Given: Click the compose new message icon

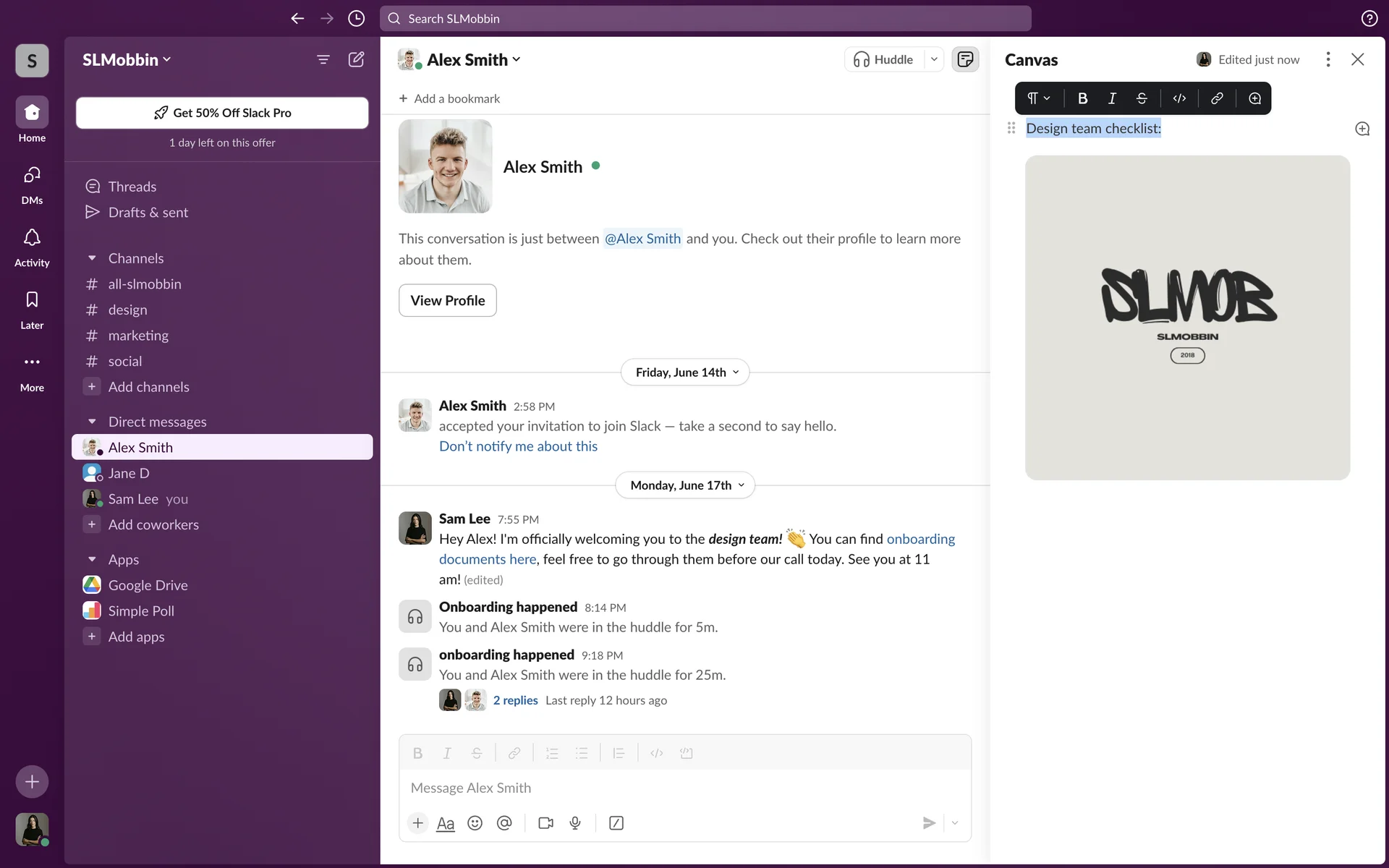Looking at the screenshot, I should coord(356,59).
